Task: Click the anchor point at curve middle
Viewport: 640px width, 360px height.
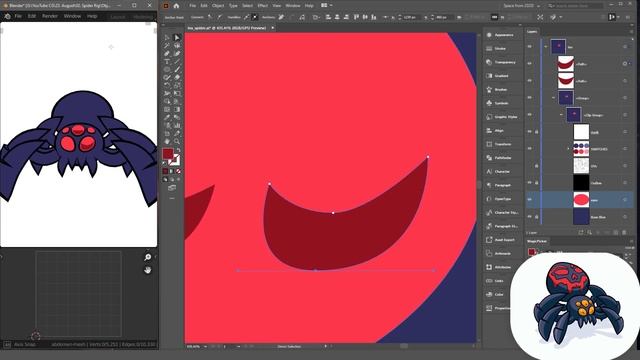Action: click(333, 213)
